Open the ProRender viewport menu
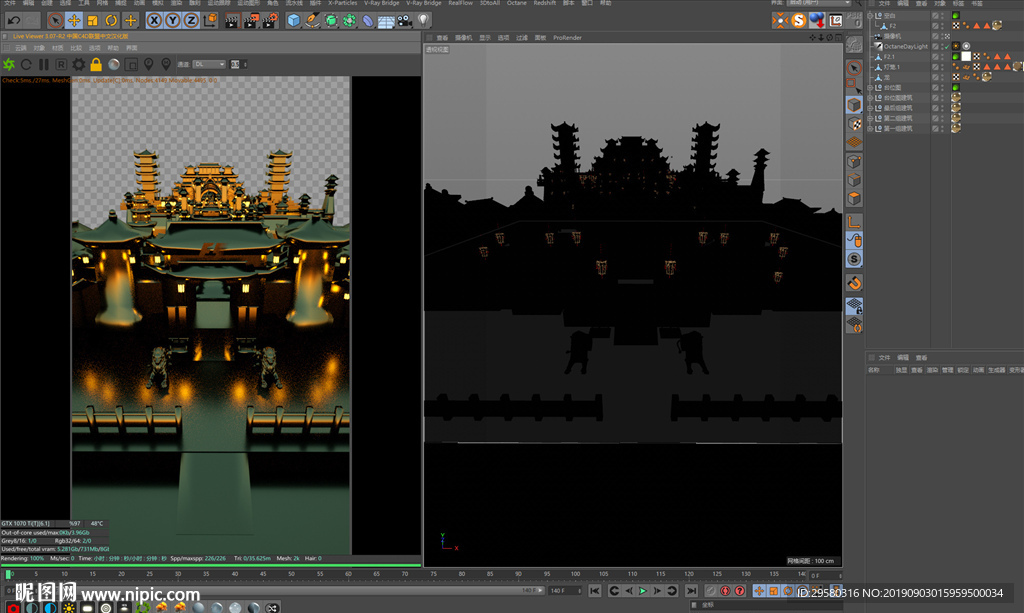Image resolution: width=1024 pixels, height=613 pixels. (567, 37)
